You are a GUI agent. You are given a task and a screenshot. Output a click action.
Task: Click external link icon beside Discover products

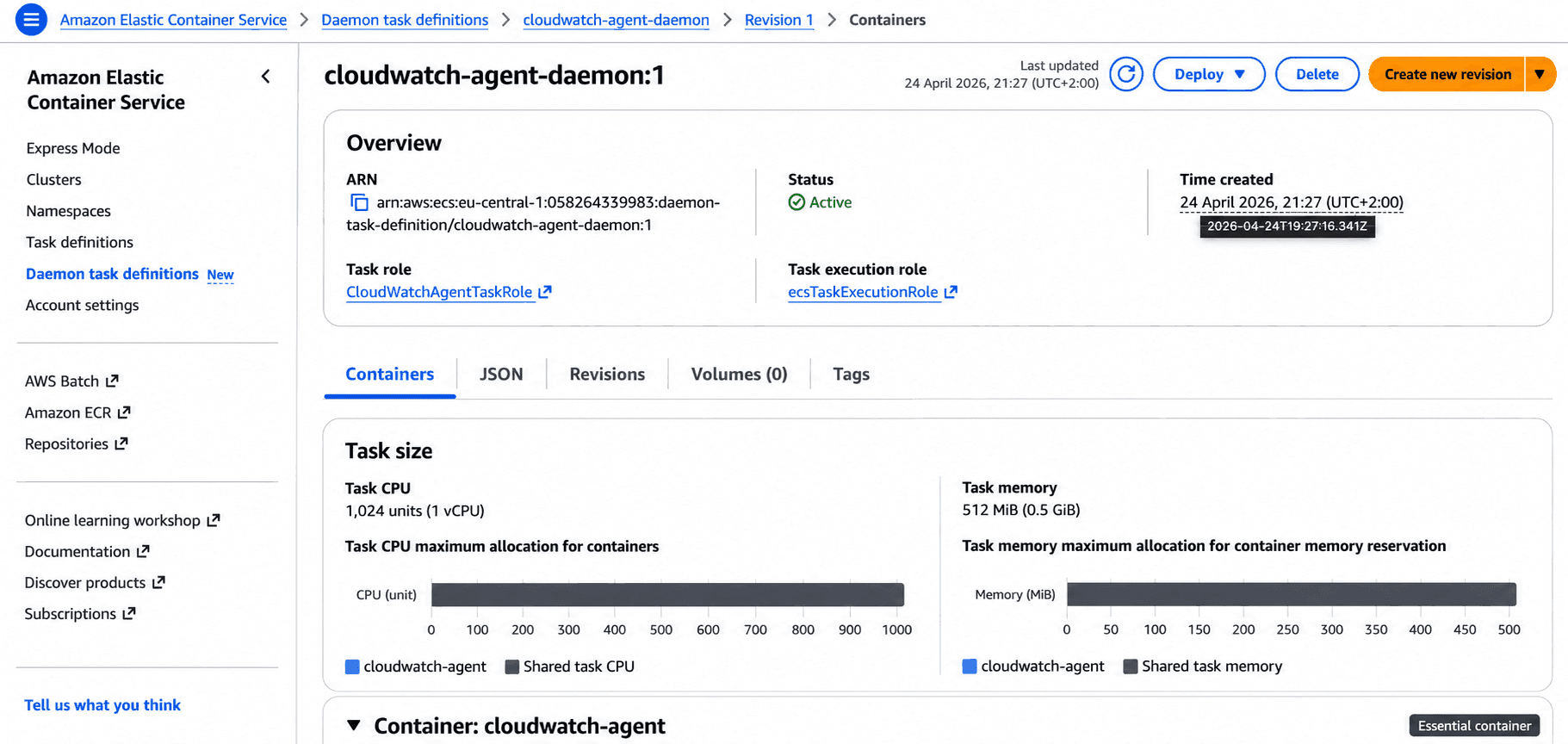[x=158, y=583]
